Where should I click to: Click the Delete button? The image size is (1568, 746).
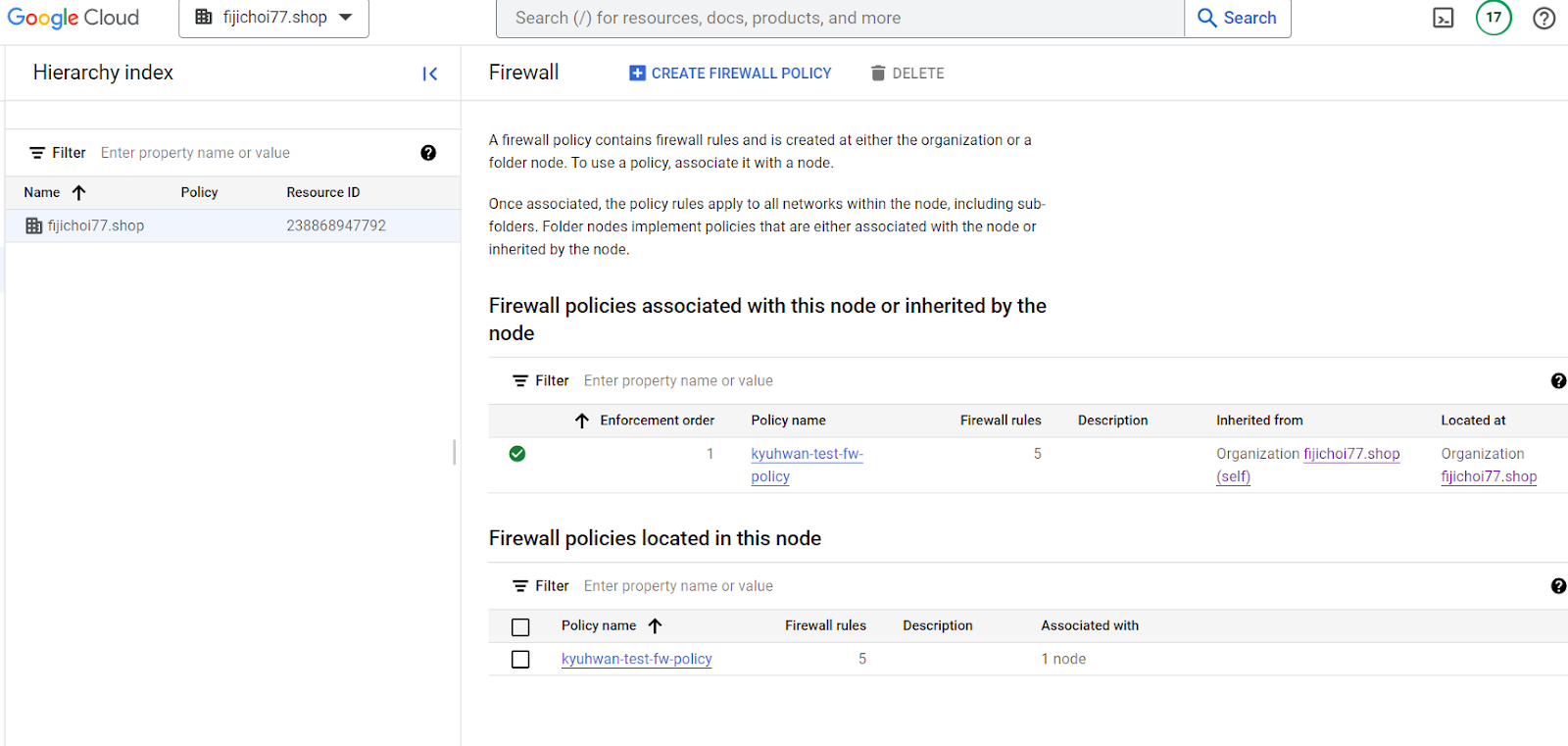click(x=907, y=74)
